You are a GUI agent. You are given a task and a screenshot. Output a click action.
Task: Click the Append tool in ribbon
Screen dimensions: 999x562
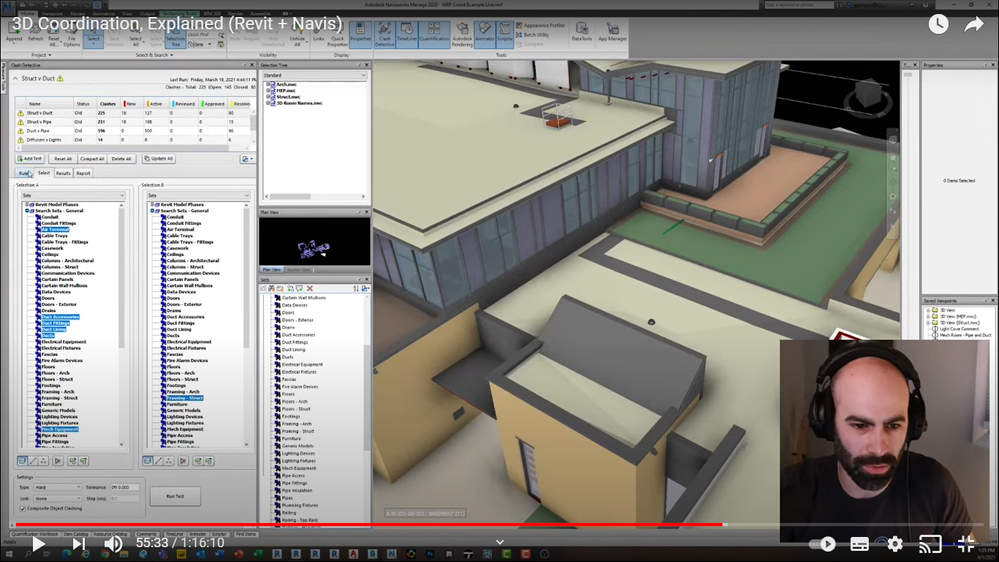point(14,32)
